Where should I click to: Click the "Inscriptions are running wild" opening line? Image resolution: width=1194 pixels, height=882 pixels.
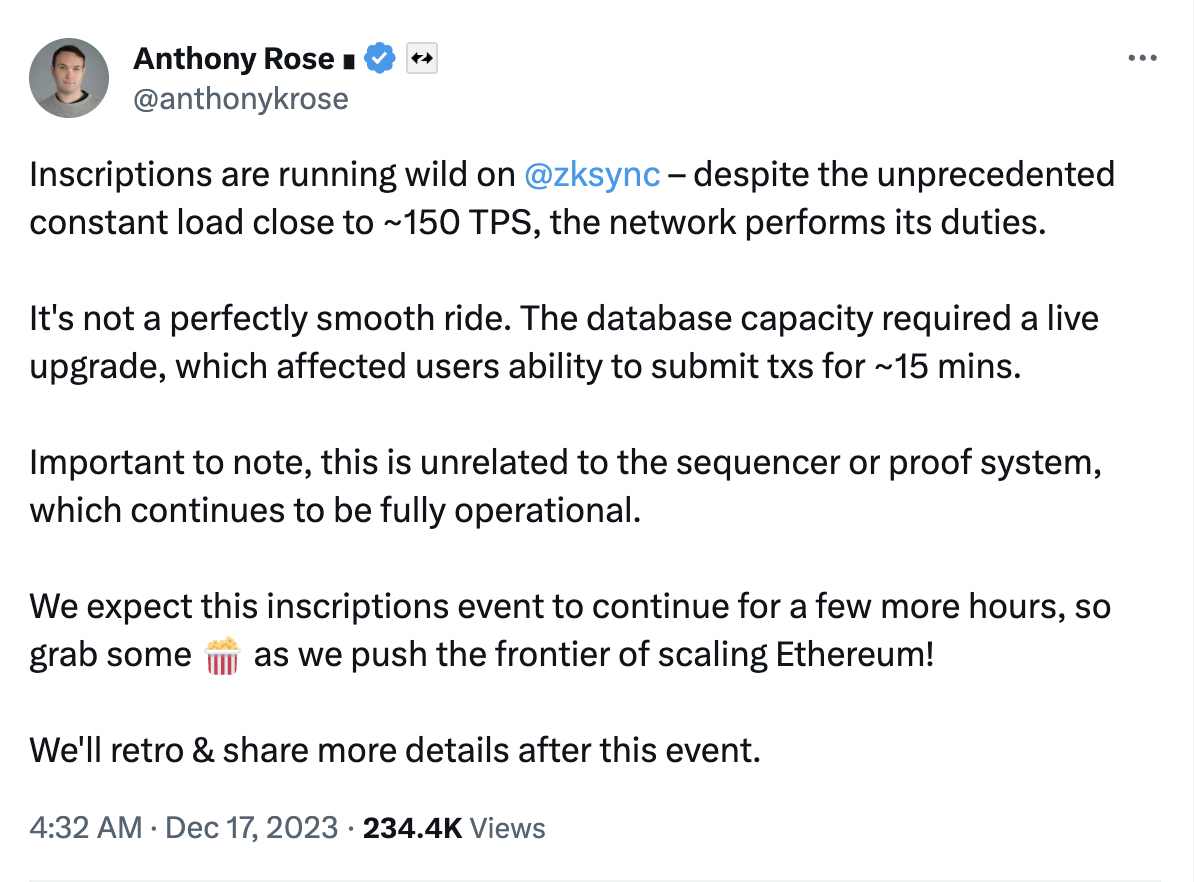pos(270,174)
